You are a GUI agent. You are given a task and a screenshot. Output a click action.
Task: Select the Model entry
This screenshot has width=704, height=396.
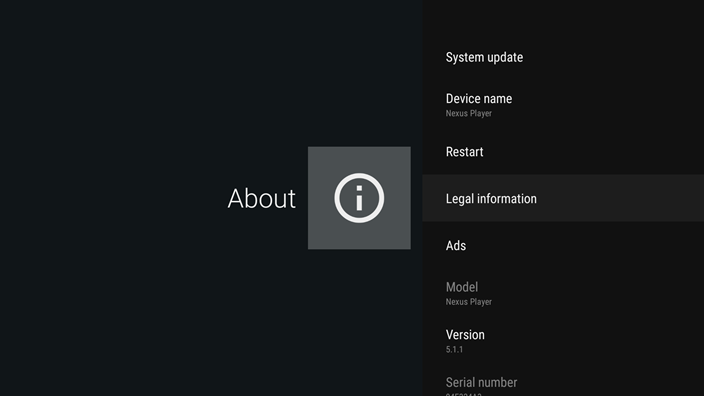point(563,293)
